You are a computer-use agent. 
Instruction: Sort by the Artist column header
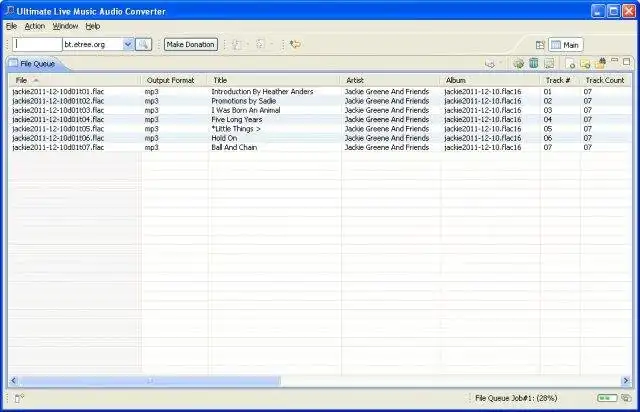[x=389, y=80]
